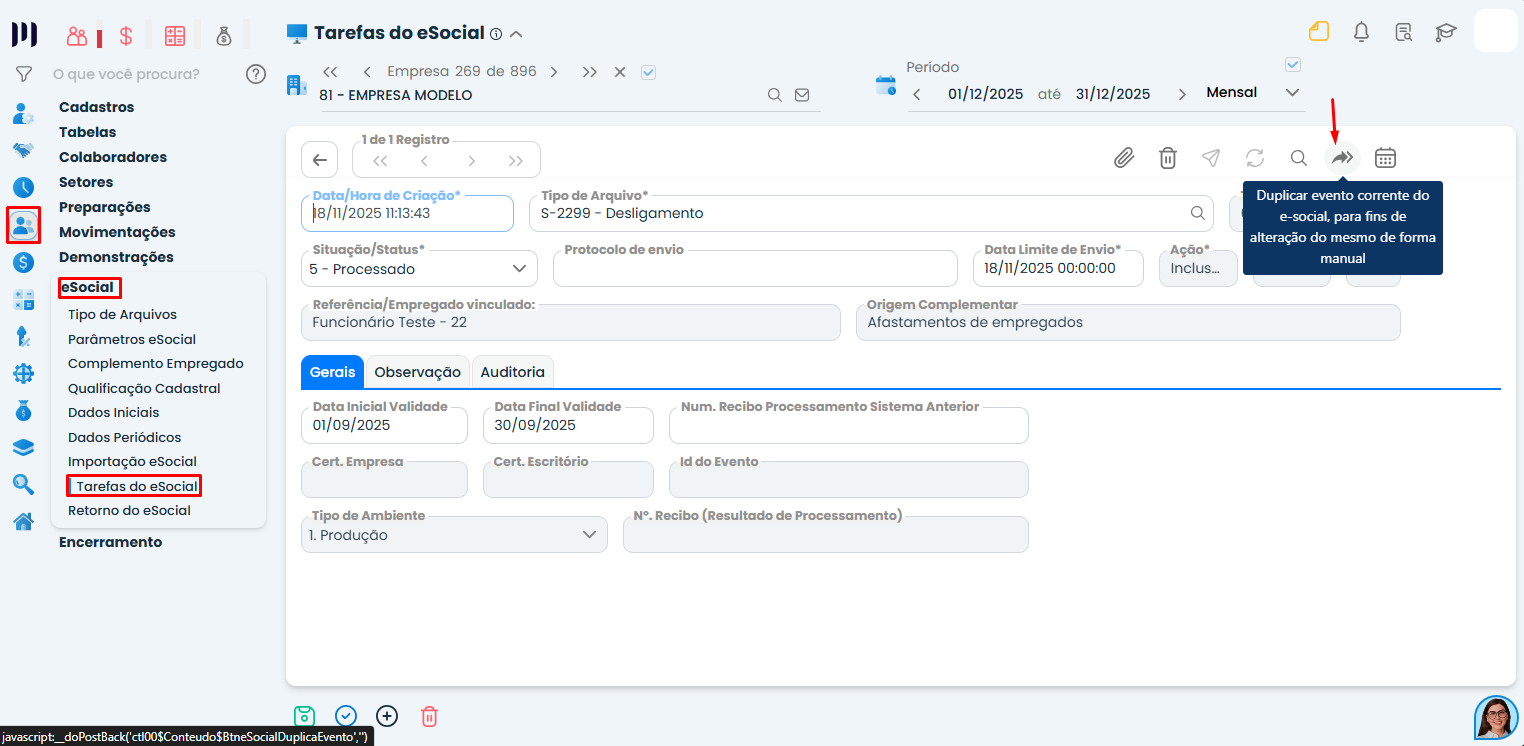Open Parâmetros eSocial menu item
The width and height of the screenshot is (1524, 746).
[132, 339]
